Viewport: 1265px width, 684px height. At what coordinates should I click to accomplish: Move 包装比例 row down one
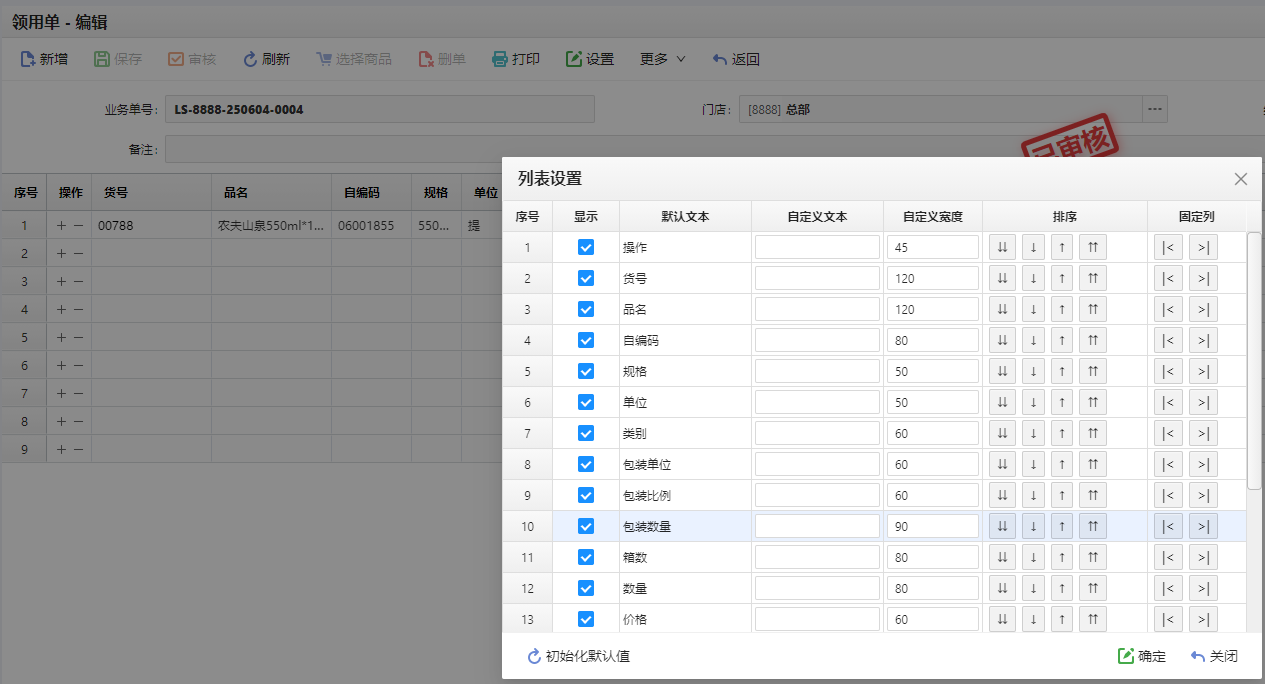click(1034, 495)
